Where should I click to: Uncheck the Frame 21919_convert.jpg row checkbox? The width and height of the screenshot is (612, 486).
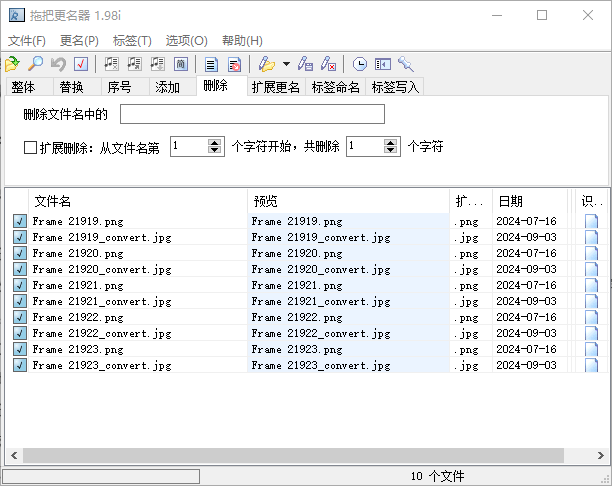tap(20, 237)
